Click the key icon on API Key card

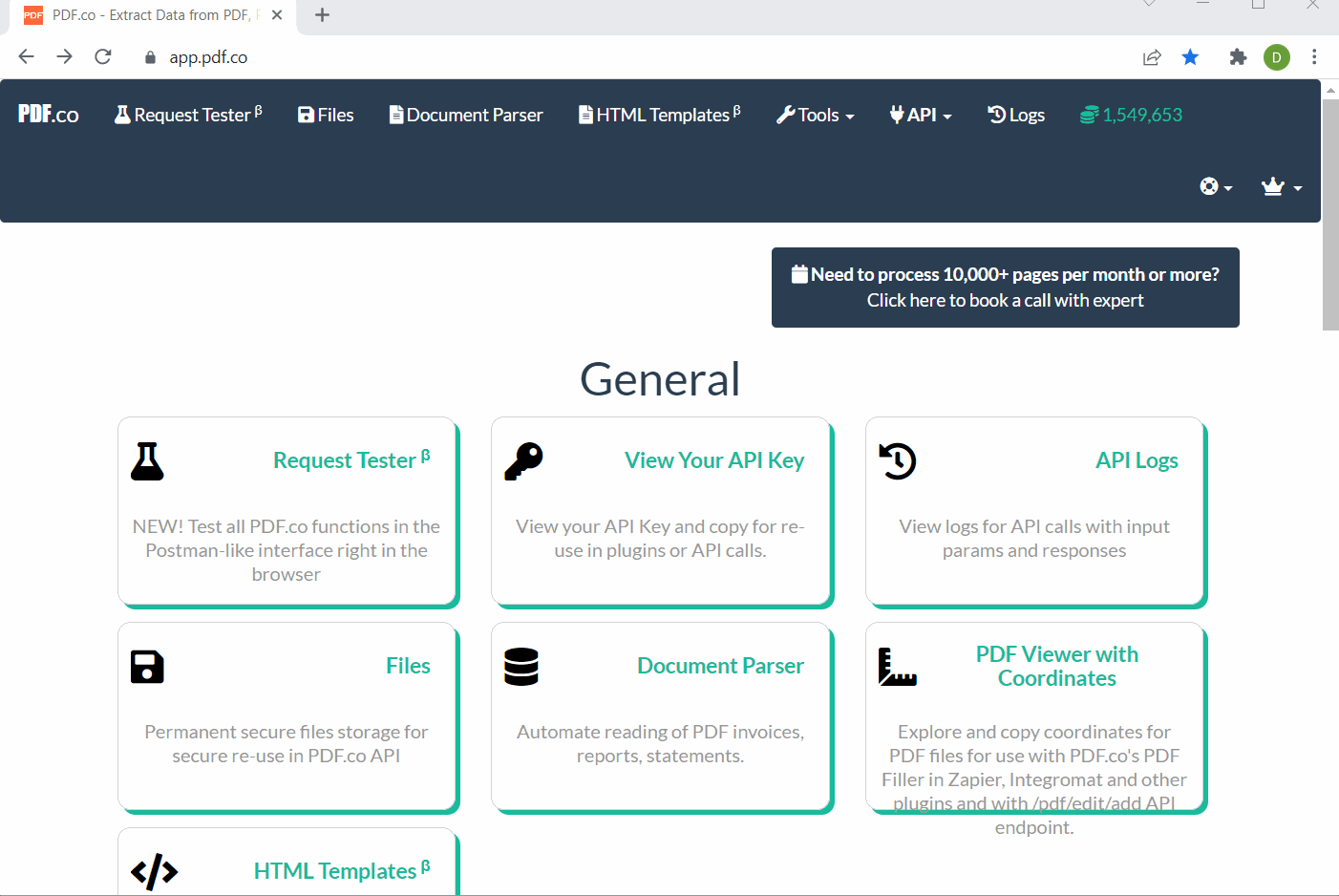523,461
